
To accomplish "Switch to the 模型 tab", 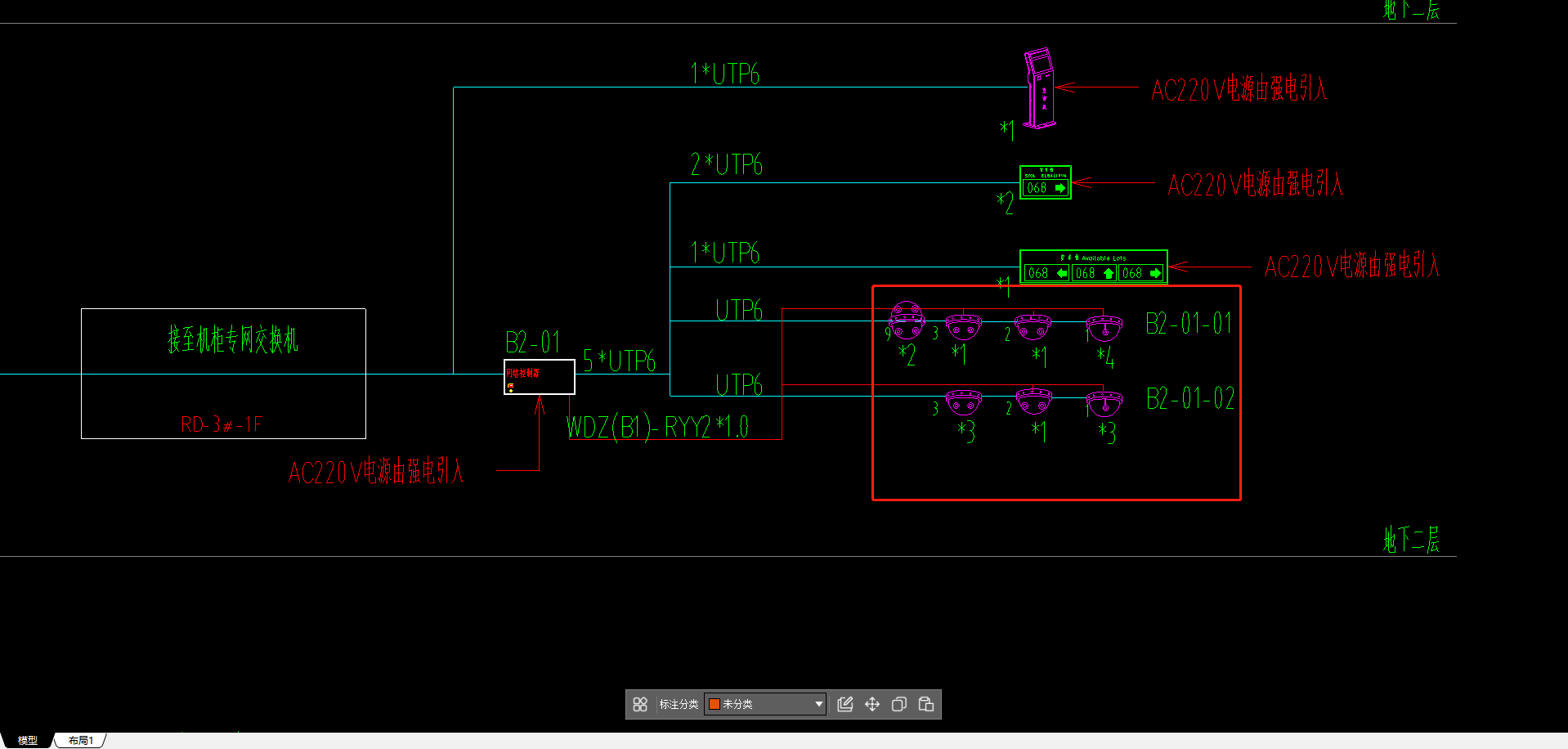I will (28, 740).
